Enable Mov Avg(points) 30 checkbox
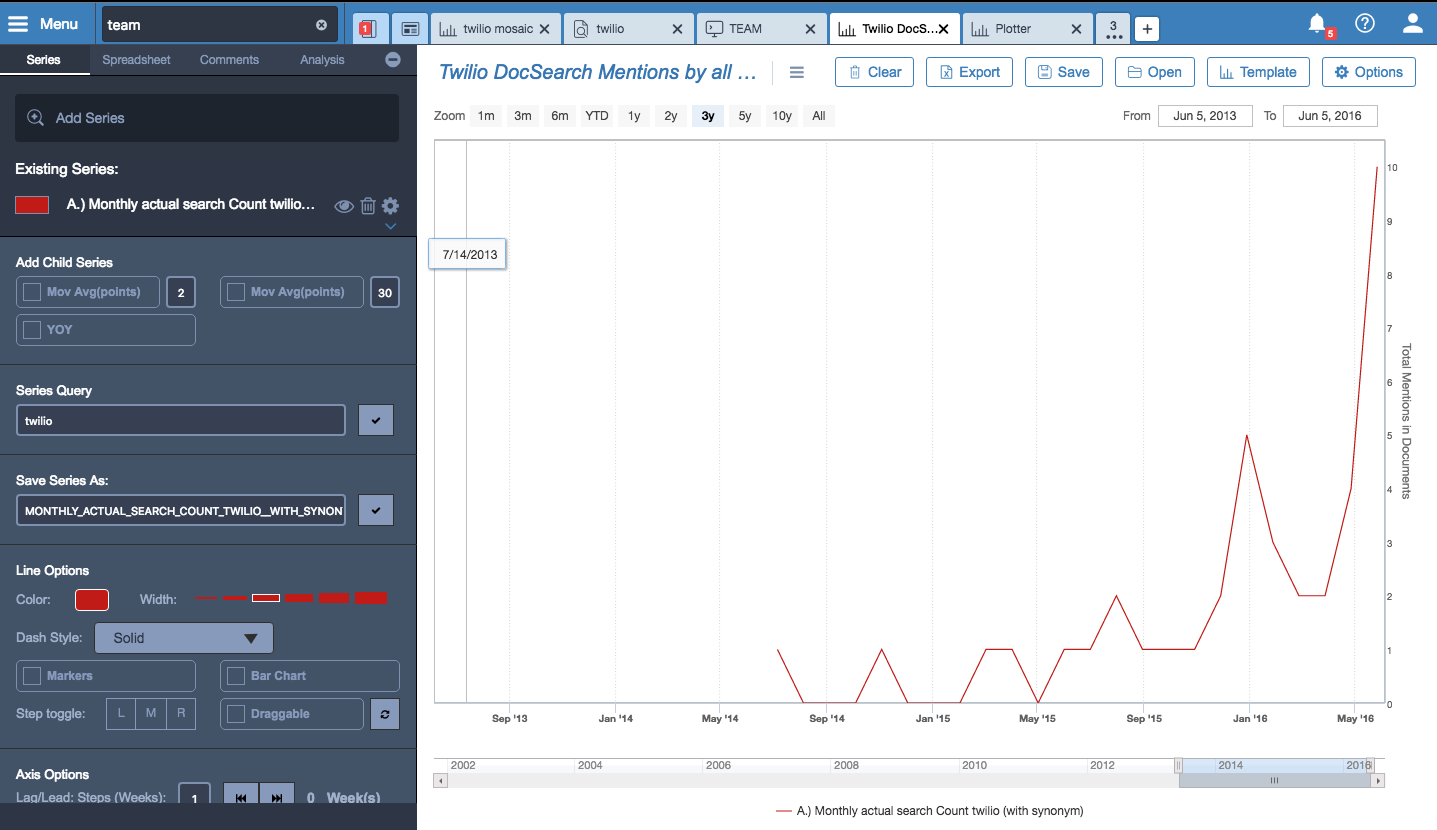The width and height of the screenshot is (1437, 830). coord(236,292)
